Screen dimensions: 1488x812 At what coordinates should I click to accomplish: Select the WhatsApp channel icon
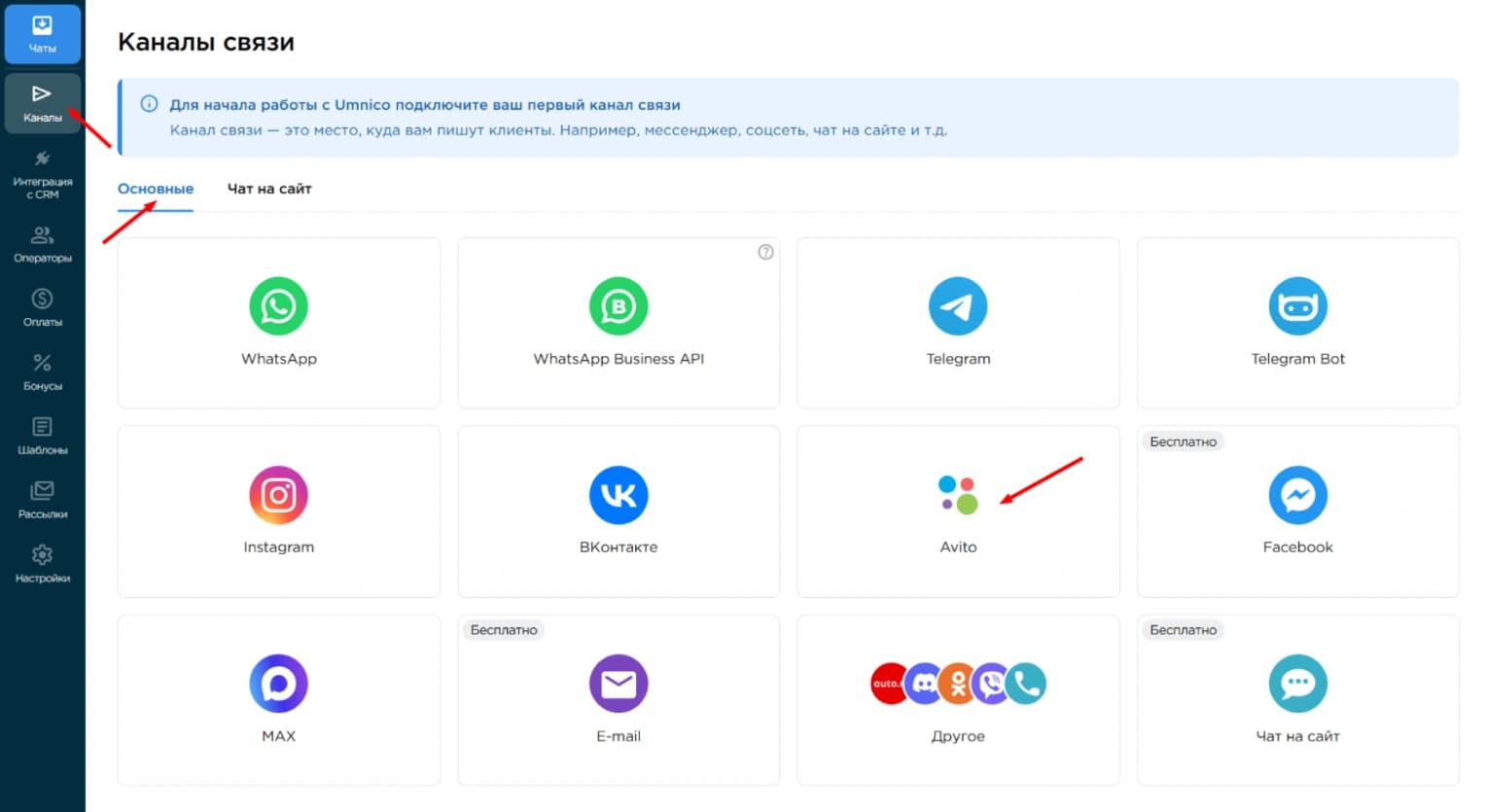point(278,306)
